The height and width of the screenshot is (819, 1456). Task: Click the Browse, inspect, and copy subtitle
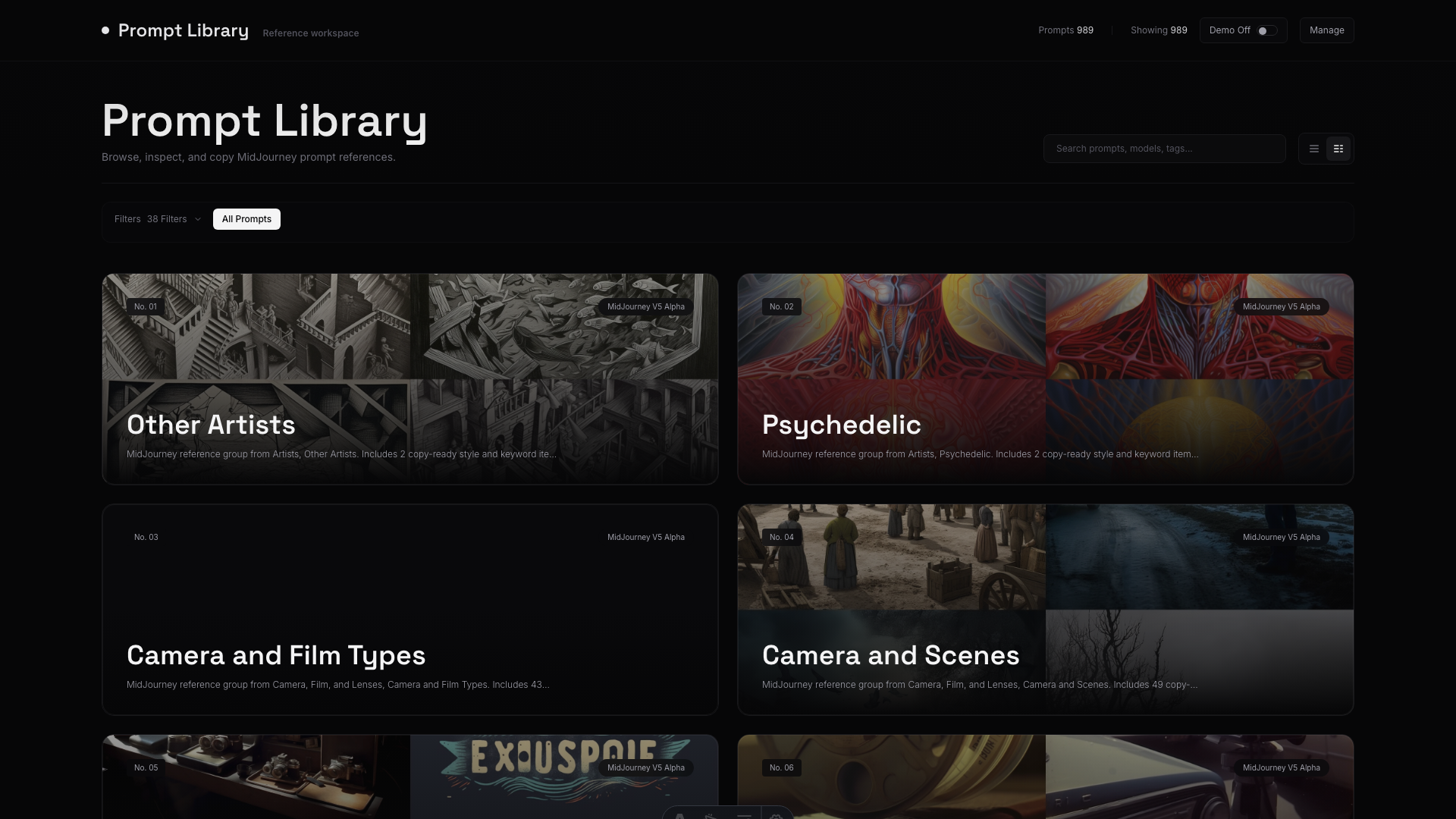[x=249, y=157]
